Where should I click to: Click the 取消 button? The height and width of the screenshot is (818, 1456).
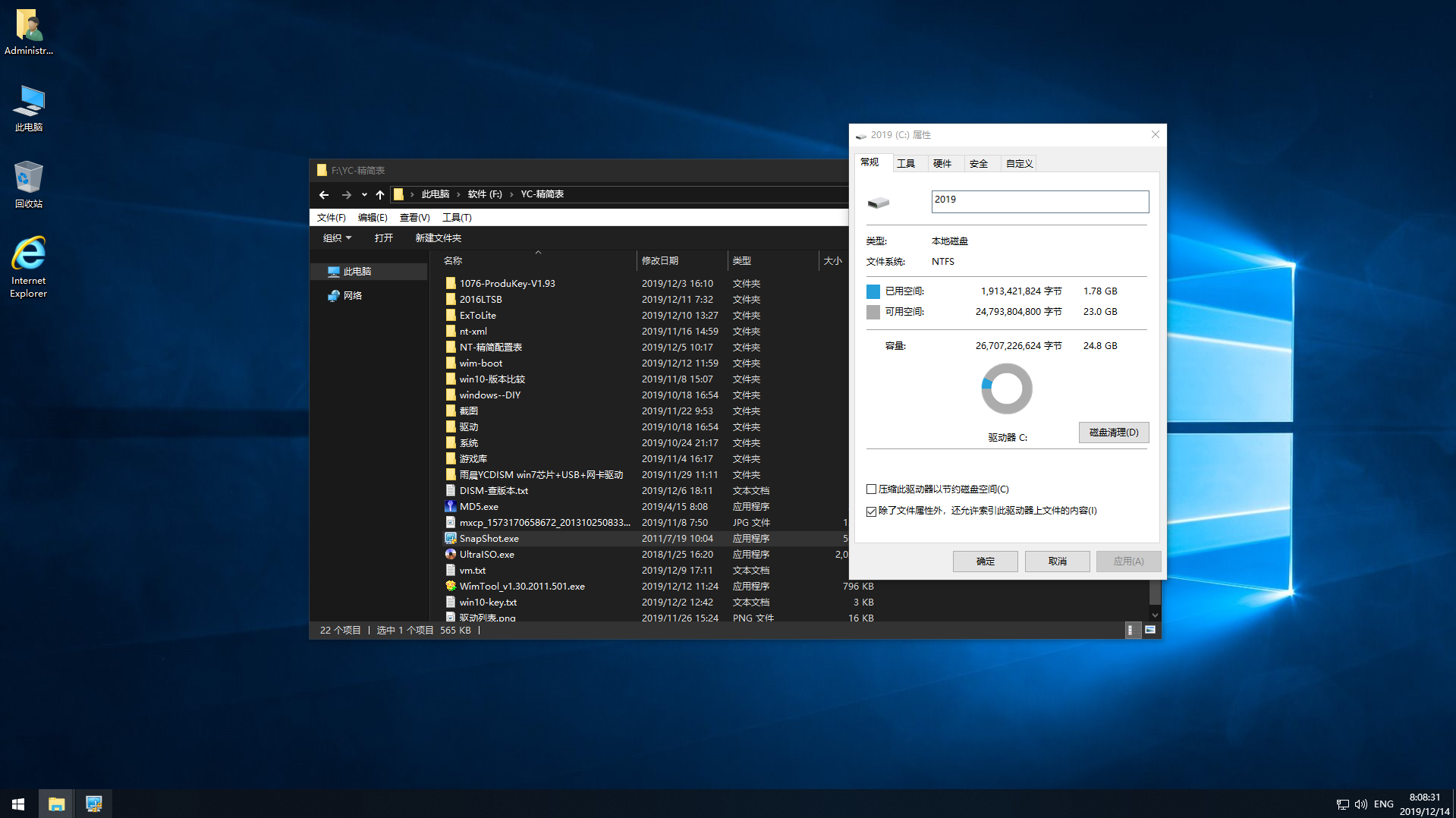pyautogui.click(x=1057, y=561)
